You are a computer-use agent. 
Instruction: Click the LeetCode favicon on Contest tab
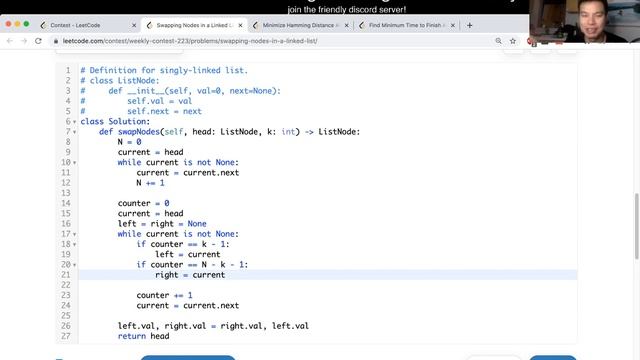(x=43, y=25)
